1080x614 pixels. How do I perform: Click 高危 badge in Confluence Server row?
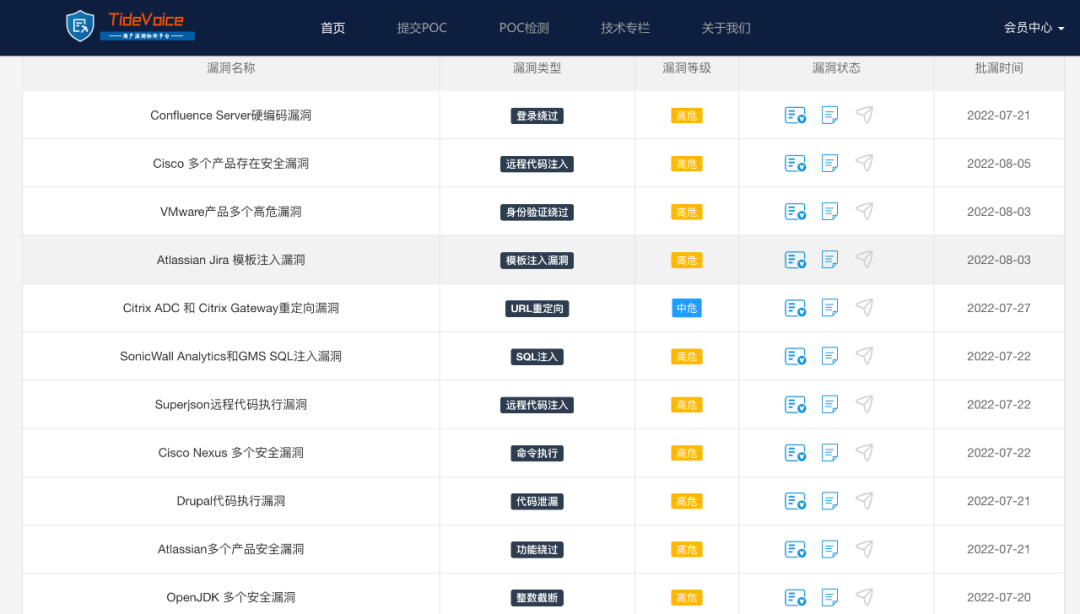(x=687, y=116)
